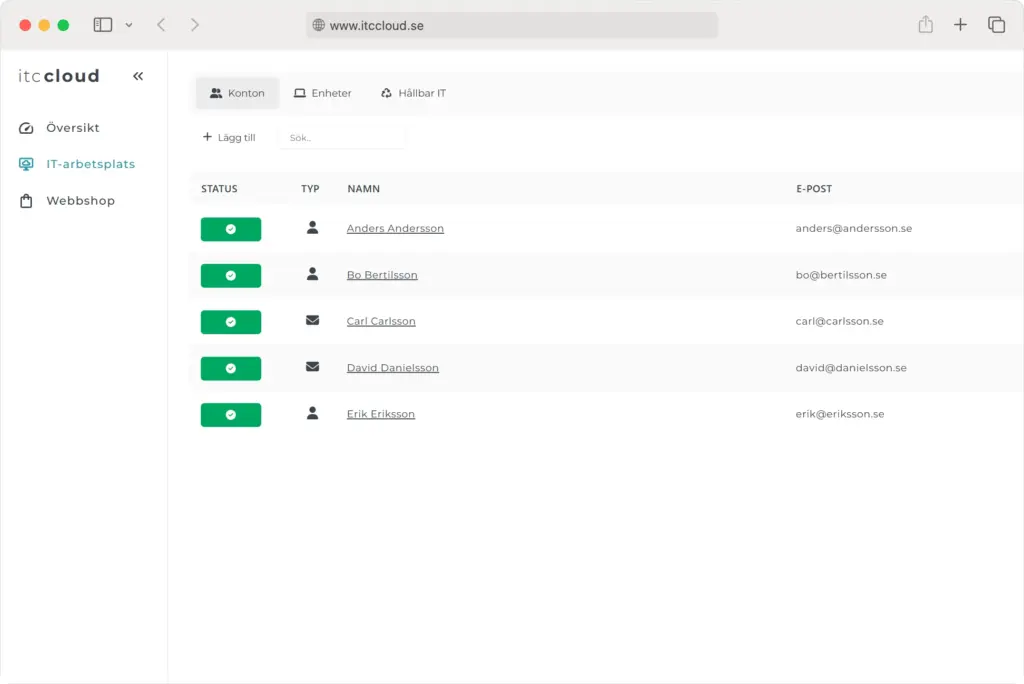
Task: Click the Lägg till button
Action: coord(229,138)
